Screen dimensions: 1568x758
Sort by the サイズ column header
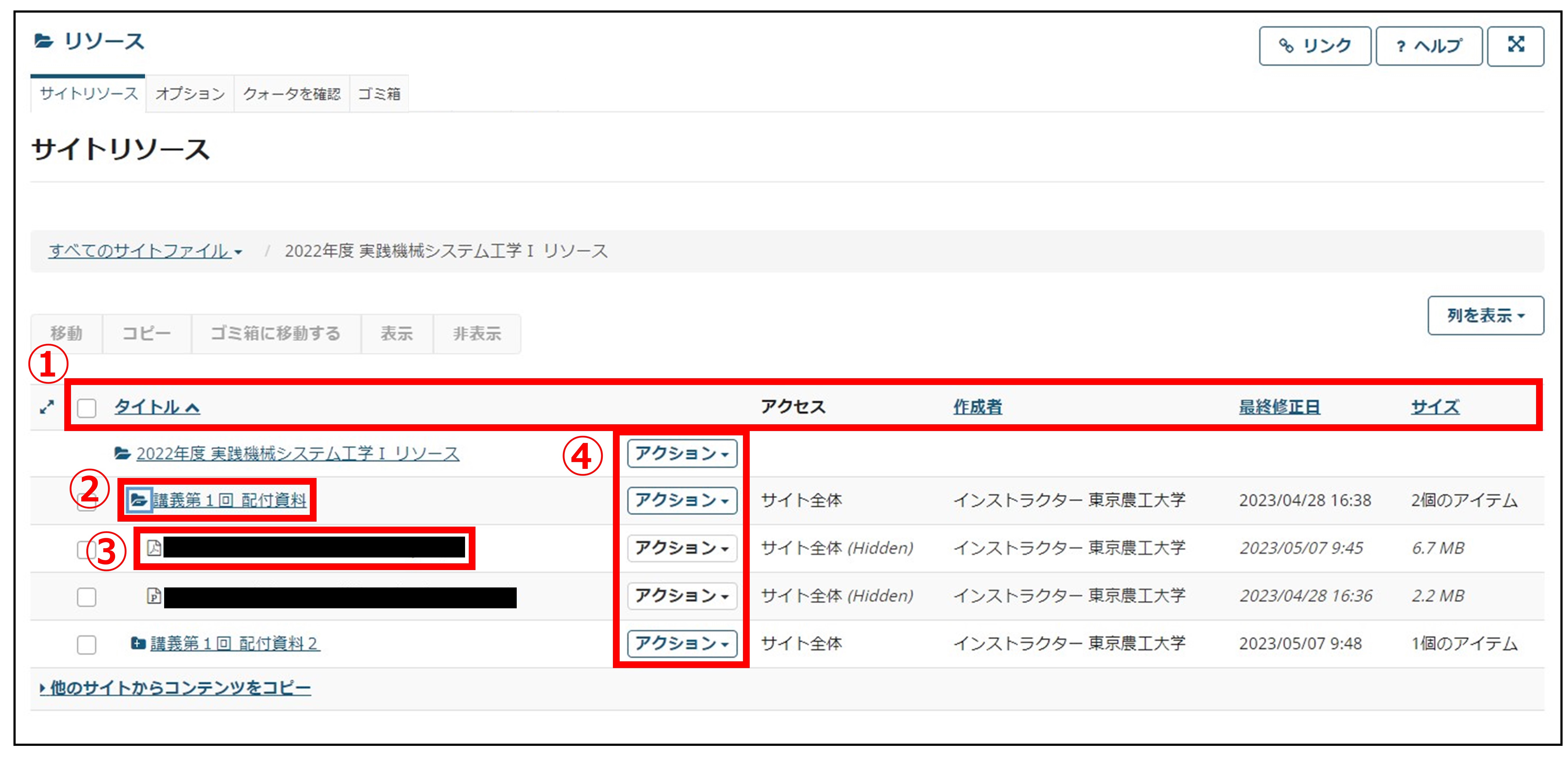1435,407
